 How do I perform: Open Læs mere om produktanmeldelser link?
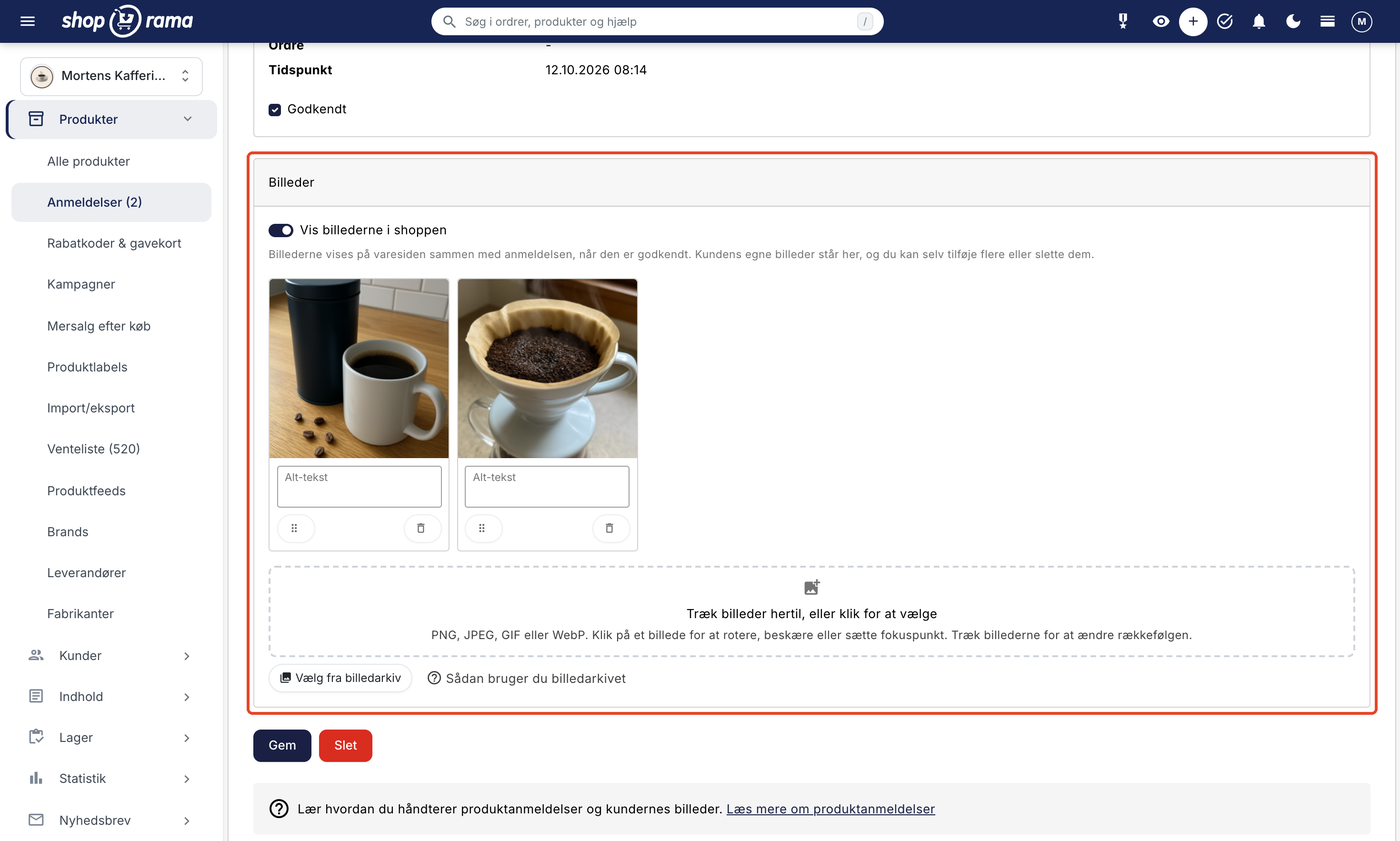pyautogui.click(x=831, y=809)
